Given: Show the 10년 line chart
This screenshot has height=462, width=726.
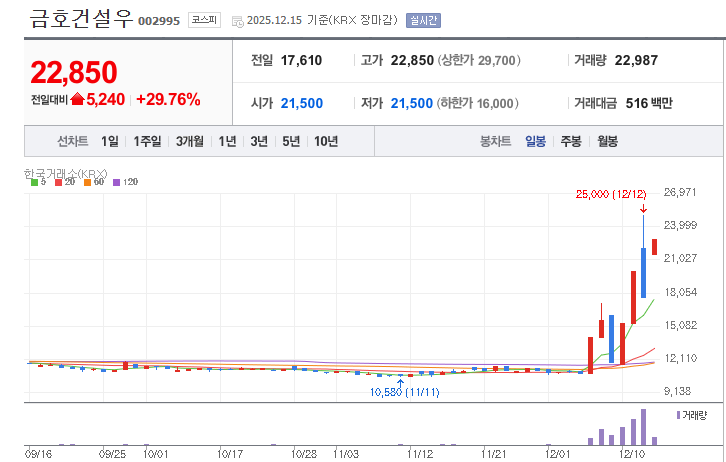Looking at the screenshot, I should pyautogui.click(x=326, y=141).
